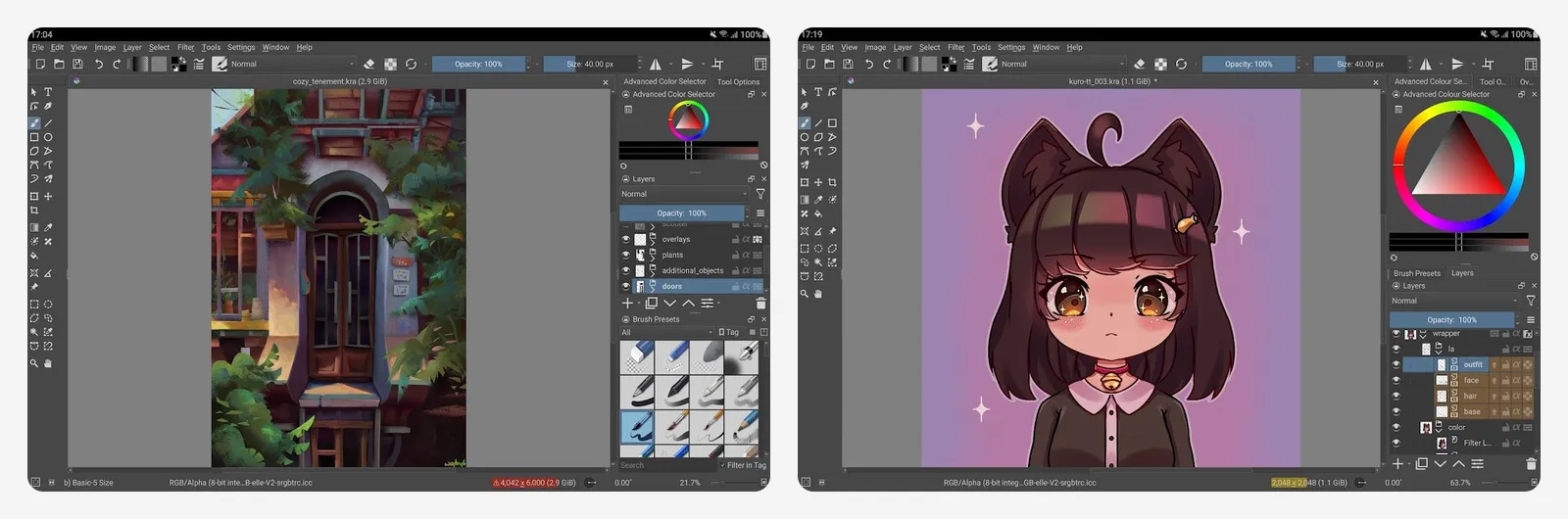Save document from left window toolbar
The height and width of the screenshot is (519, 1568).
point(77,64)
